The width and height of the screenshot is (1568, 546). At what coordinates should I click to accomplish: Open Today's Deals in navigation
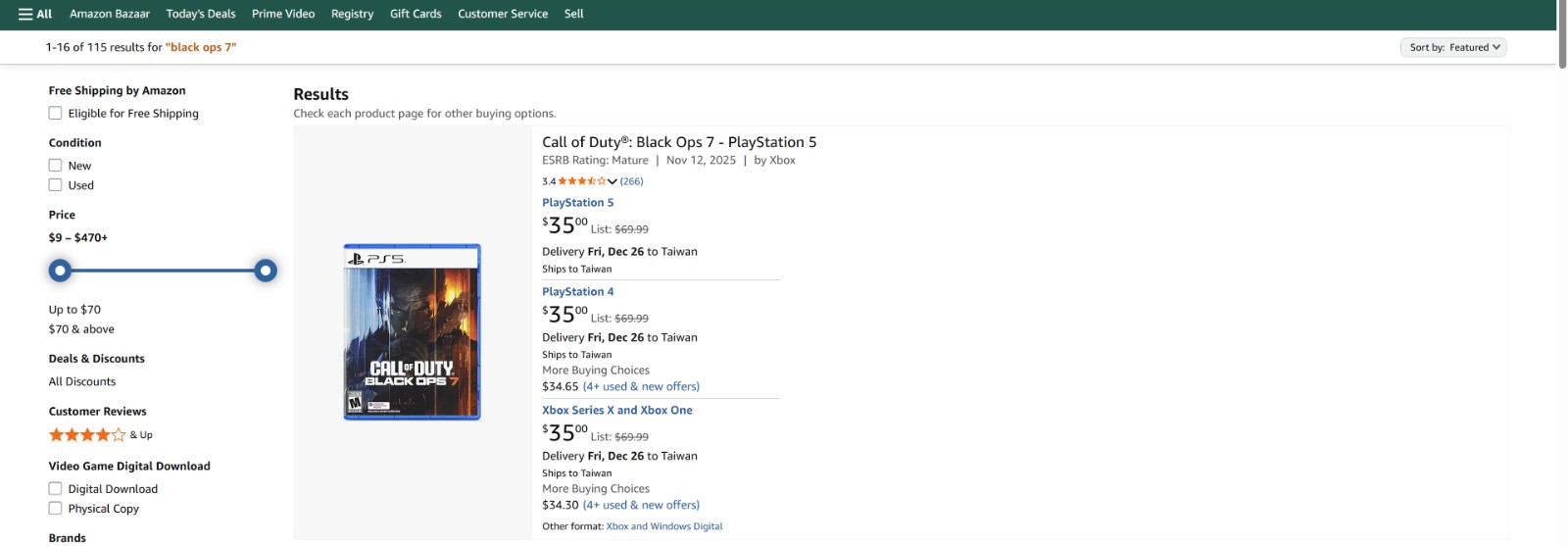201,14
